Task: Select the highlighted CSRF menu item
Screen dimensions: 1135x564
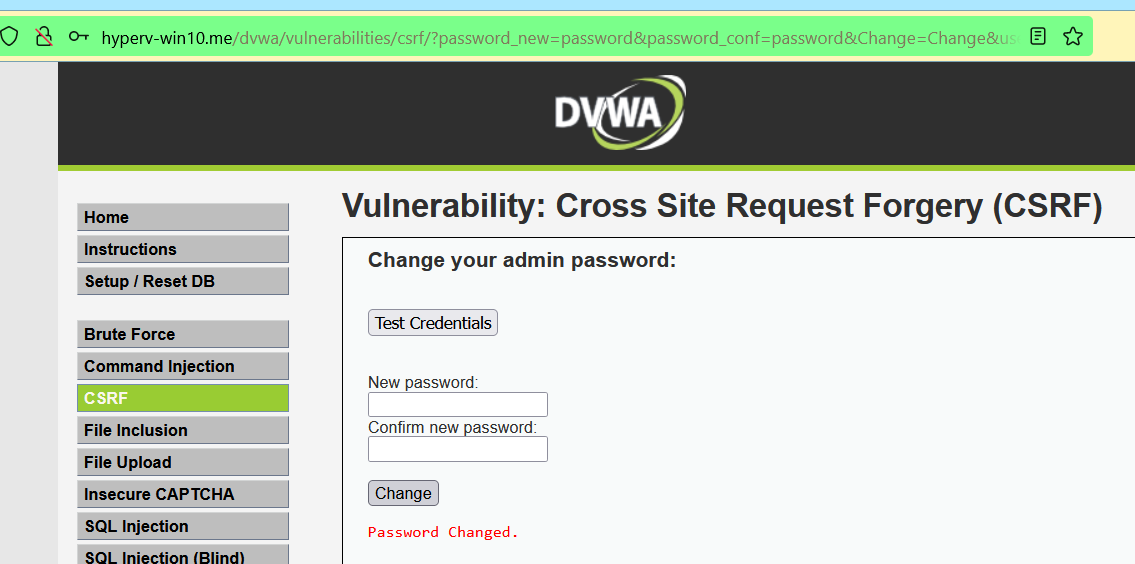Action: click(x=182, y=398)
